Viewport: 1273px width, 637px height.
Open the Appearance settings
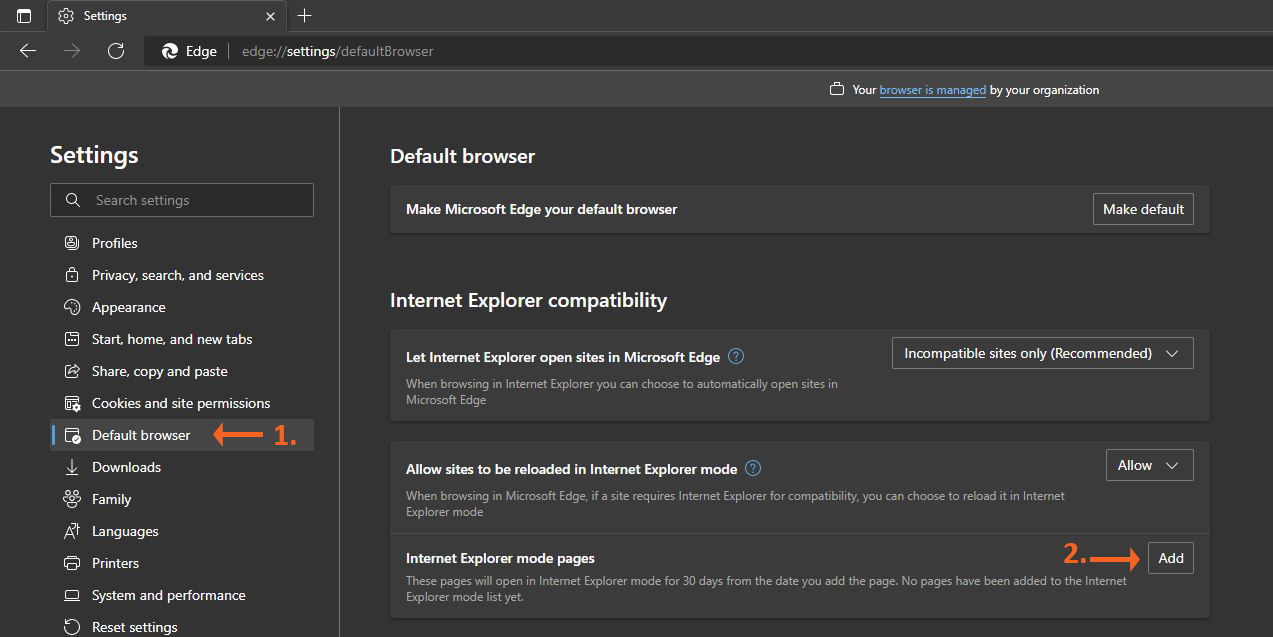point(128,306)
